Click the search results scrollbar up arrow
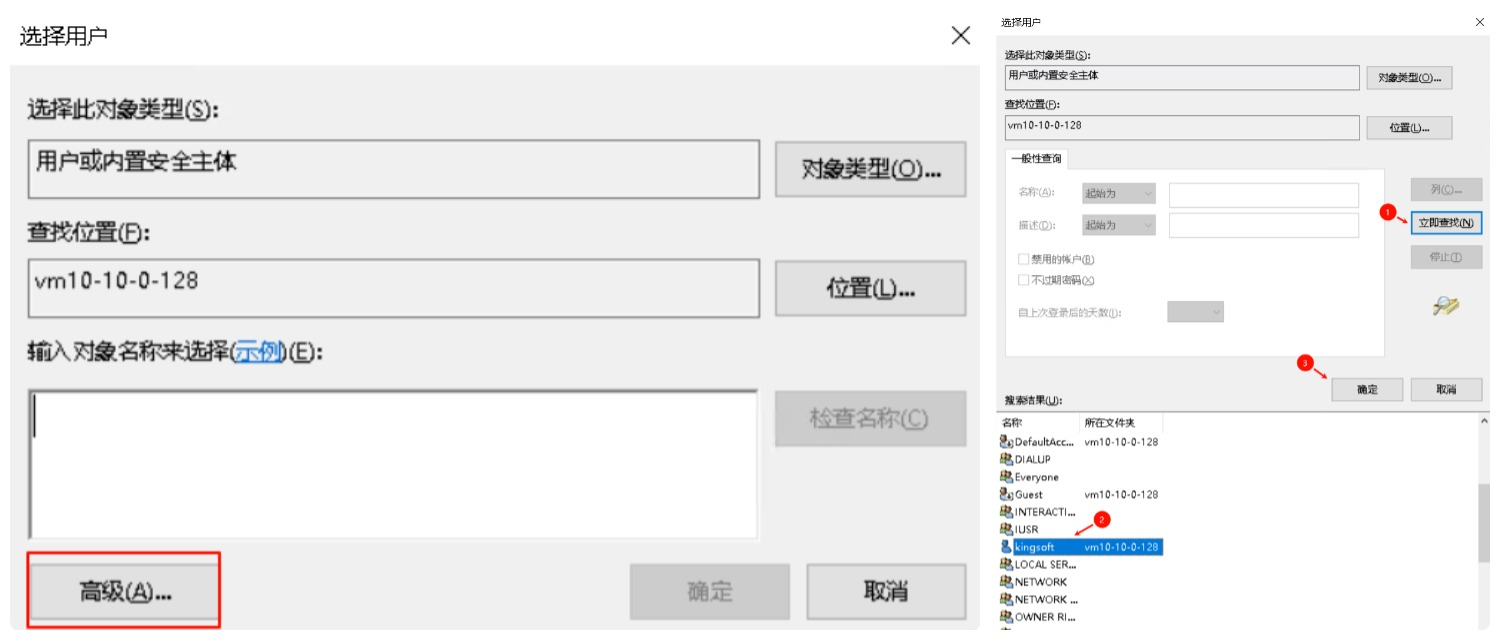This screenshot has height=639, width=1500. coord(1484,422)
